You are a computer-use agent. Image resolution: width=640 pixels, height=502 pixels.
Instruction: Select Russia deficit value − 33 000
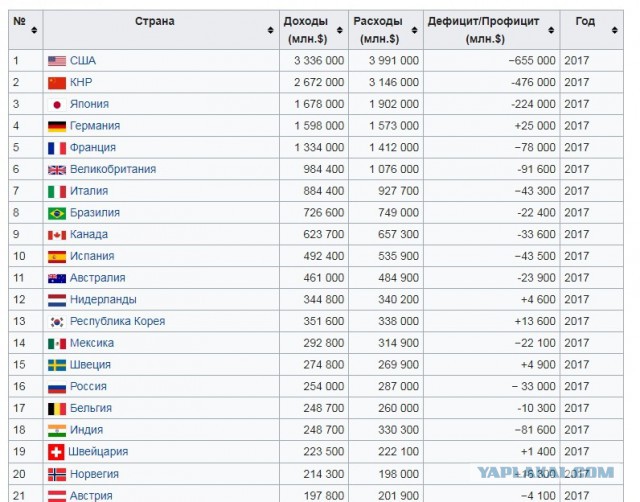point(534,386)
